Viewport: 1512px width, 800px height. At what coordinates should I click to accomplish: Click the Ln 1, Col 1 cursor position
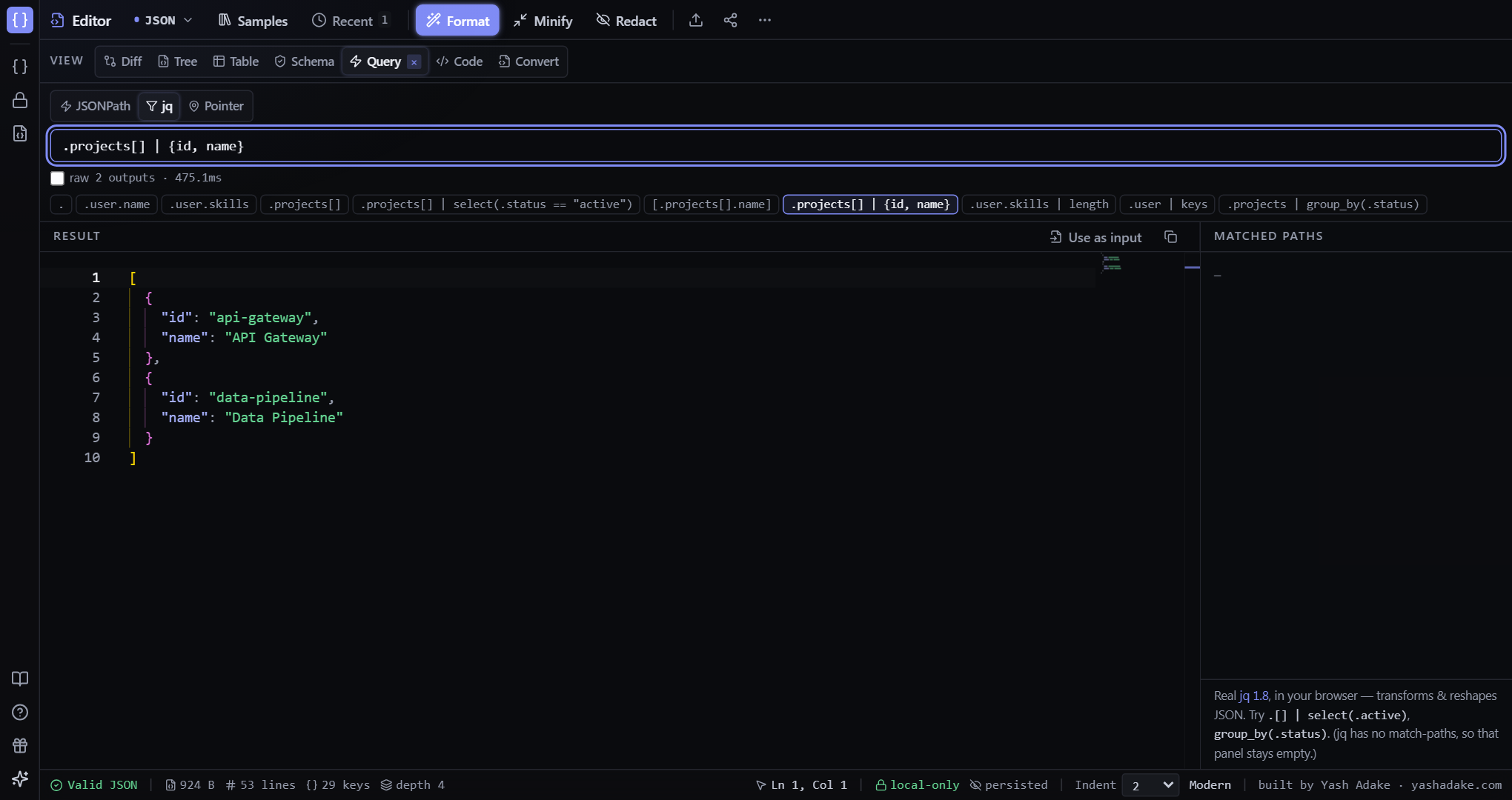801,785
